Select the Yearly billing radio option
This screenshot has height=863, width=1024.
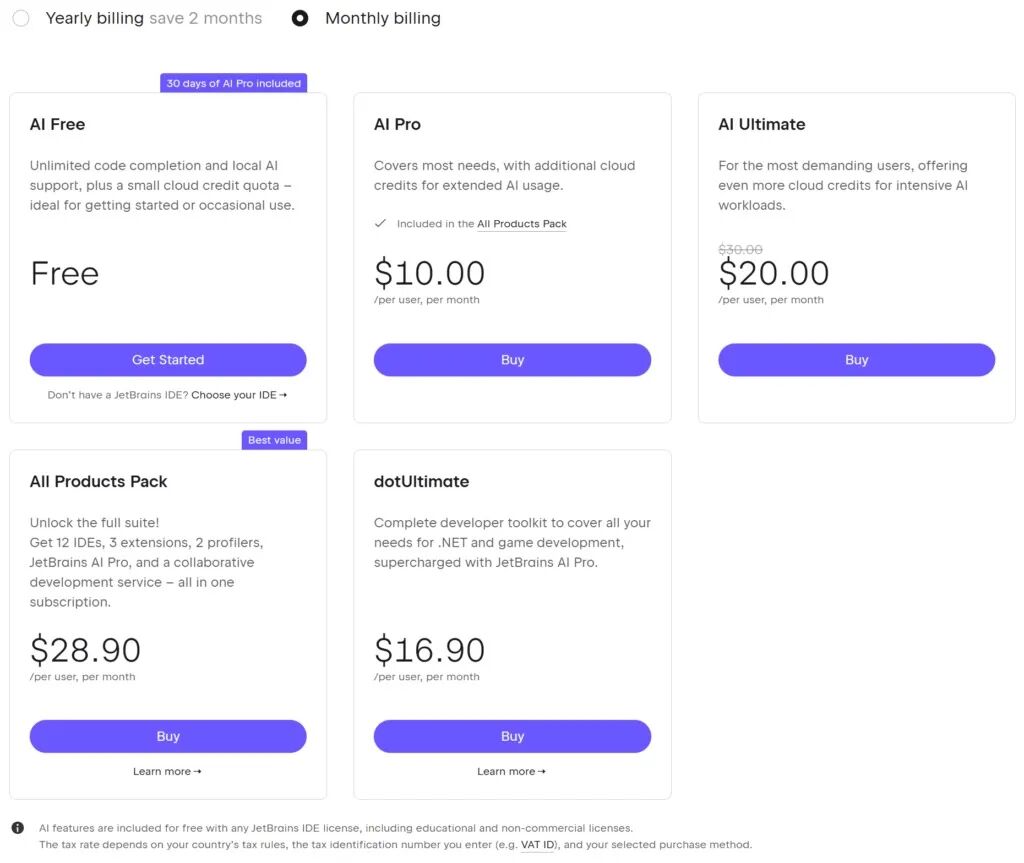(x=21, y=18)
